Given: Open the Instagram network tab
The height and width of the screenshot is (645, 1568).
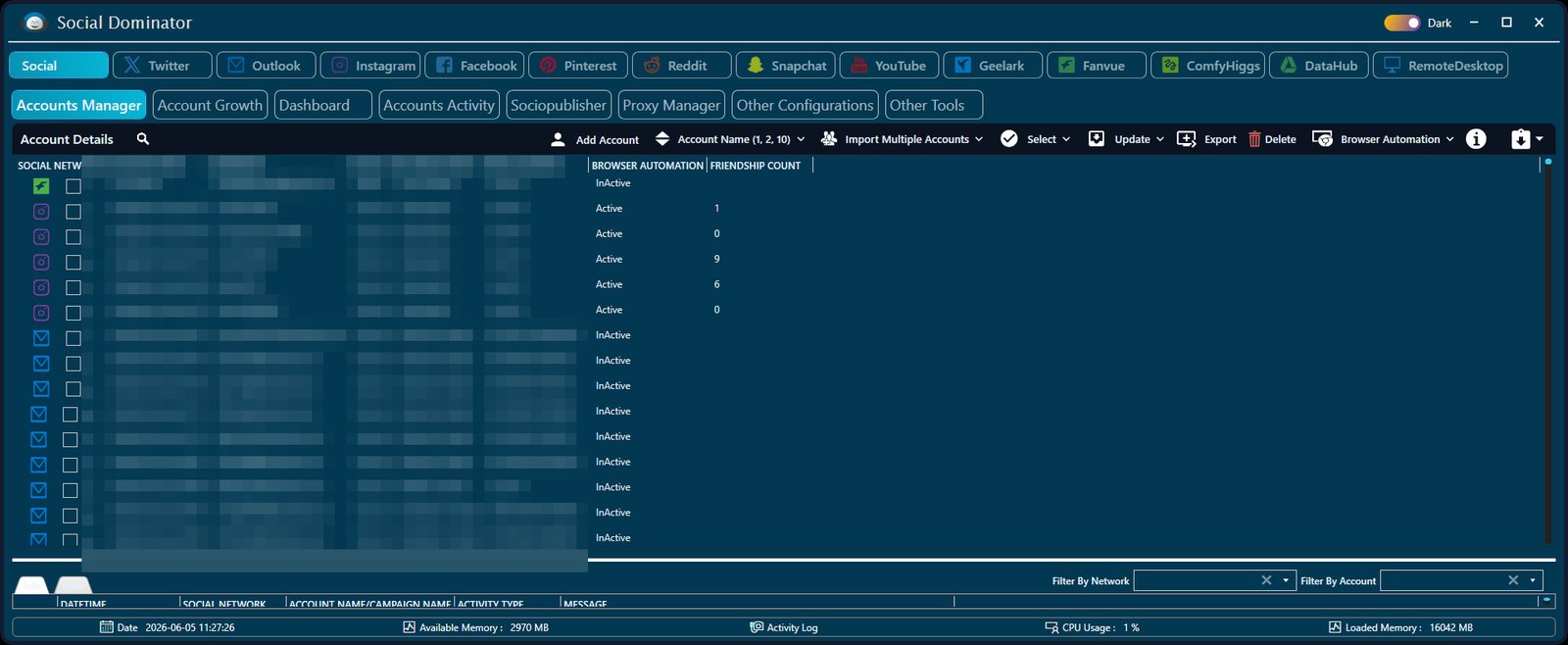Looking at the screenshot, I should [x=370, y=66].
